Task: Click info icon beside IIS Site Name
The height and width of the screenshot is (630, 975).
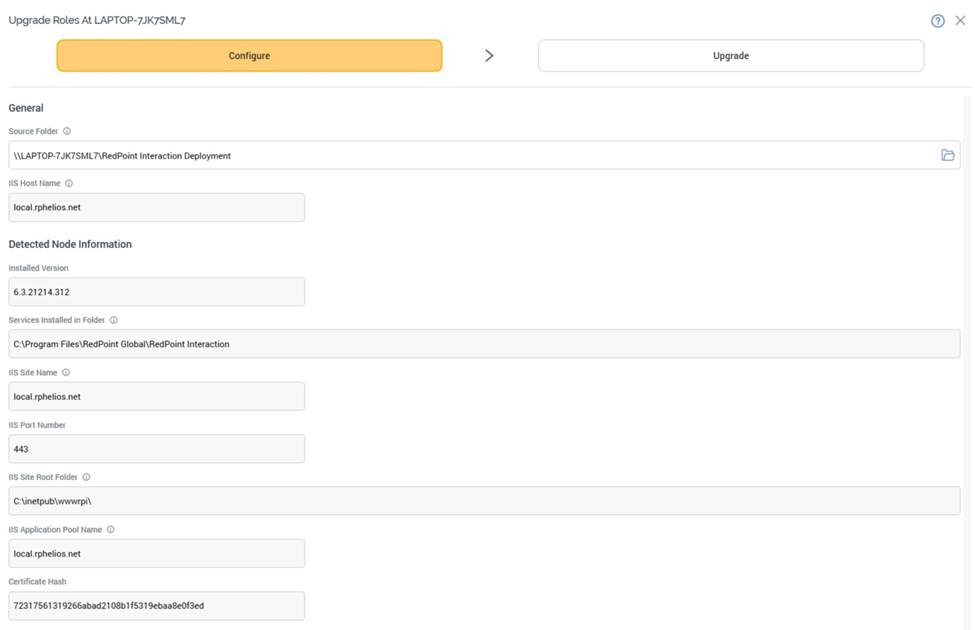Action: 66,373
